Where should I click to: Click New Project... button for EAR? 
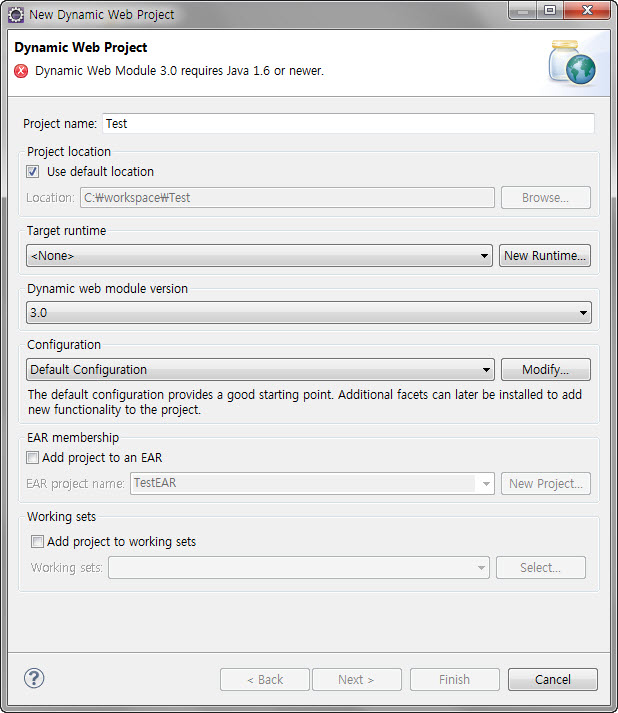click(x=546, y=483)
